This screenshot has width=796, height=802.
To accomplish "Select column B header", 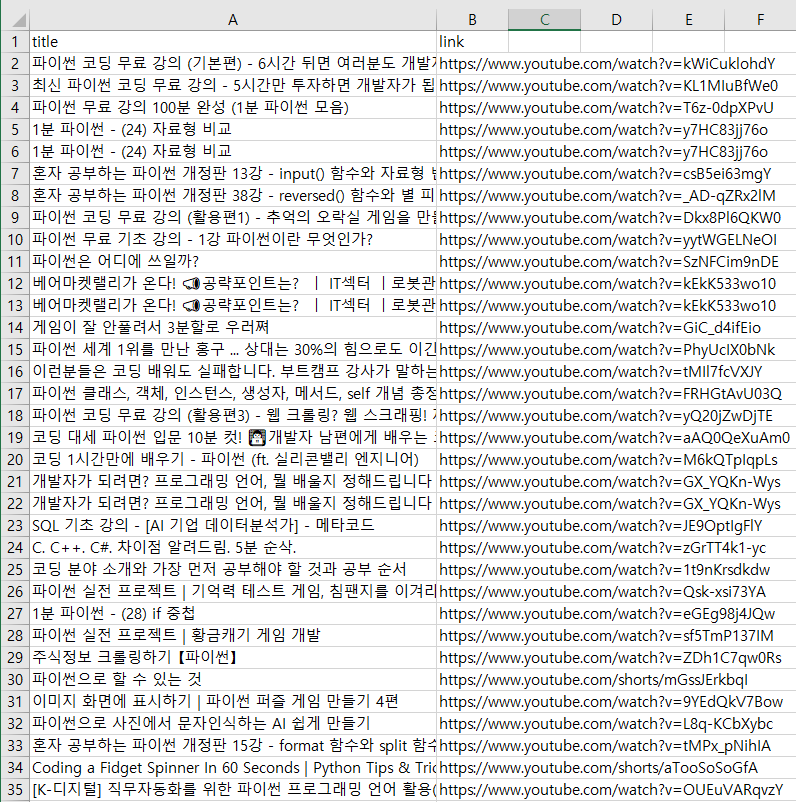I will pyautogui.click(x=472, y=19).
